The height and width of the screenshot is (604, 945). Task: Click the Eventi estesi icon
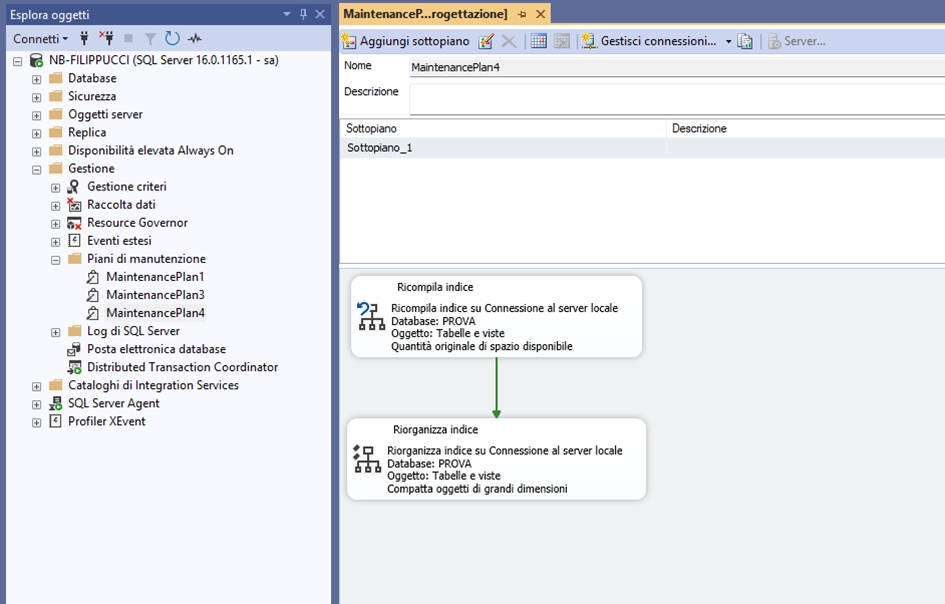[74, 241]
